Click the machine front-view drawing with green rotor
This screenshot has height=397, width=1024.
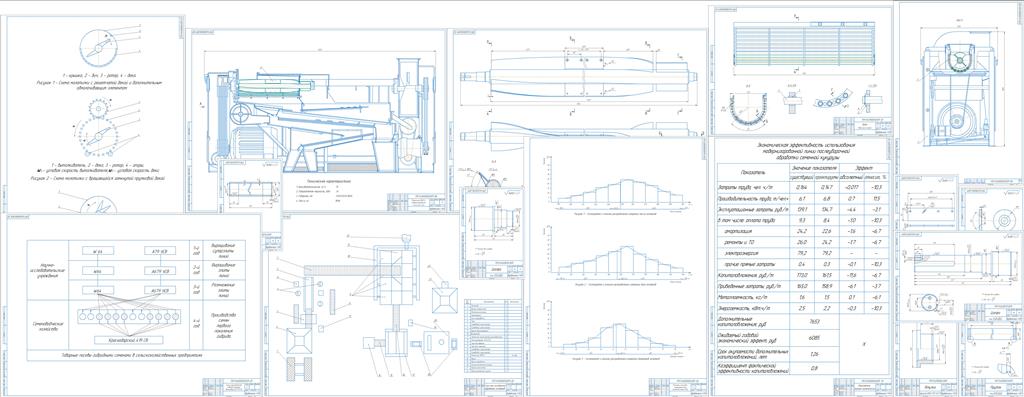click(x=958, y=89)
